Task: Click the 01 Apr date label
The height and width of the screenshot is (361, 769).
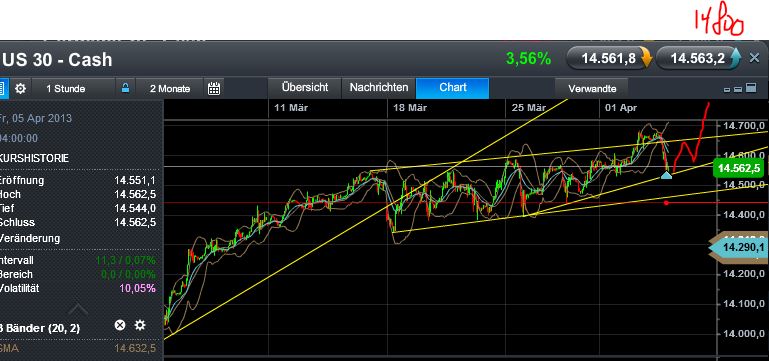Action: [621, 107]
